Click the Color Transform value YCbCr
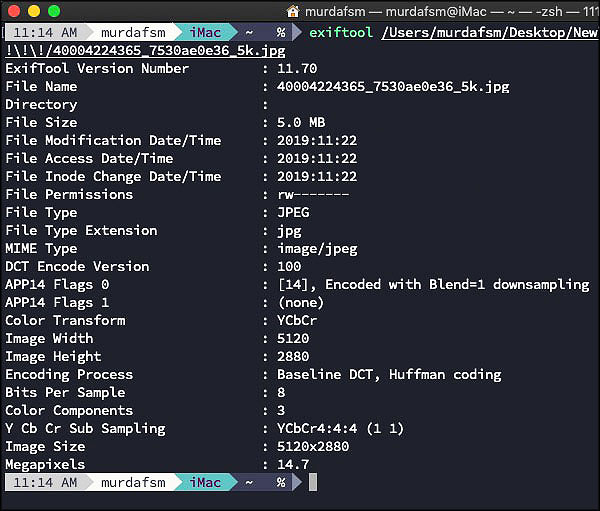 [x=297, y=320]
